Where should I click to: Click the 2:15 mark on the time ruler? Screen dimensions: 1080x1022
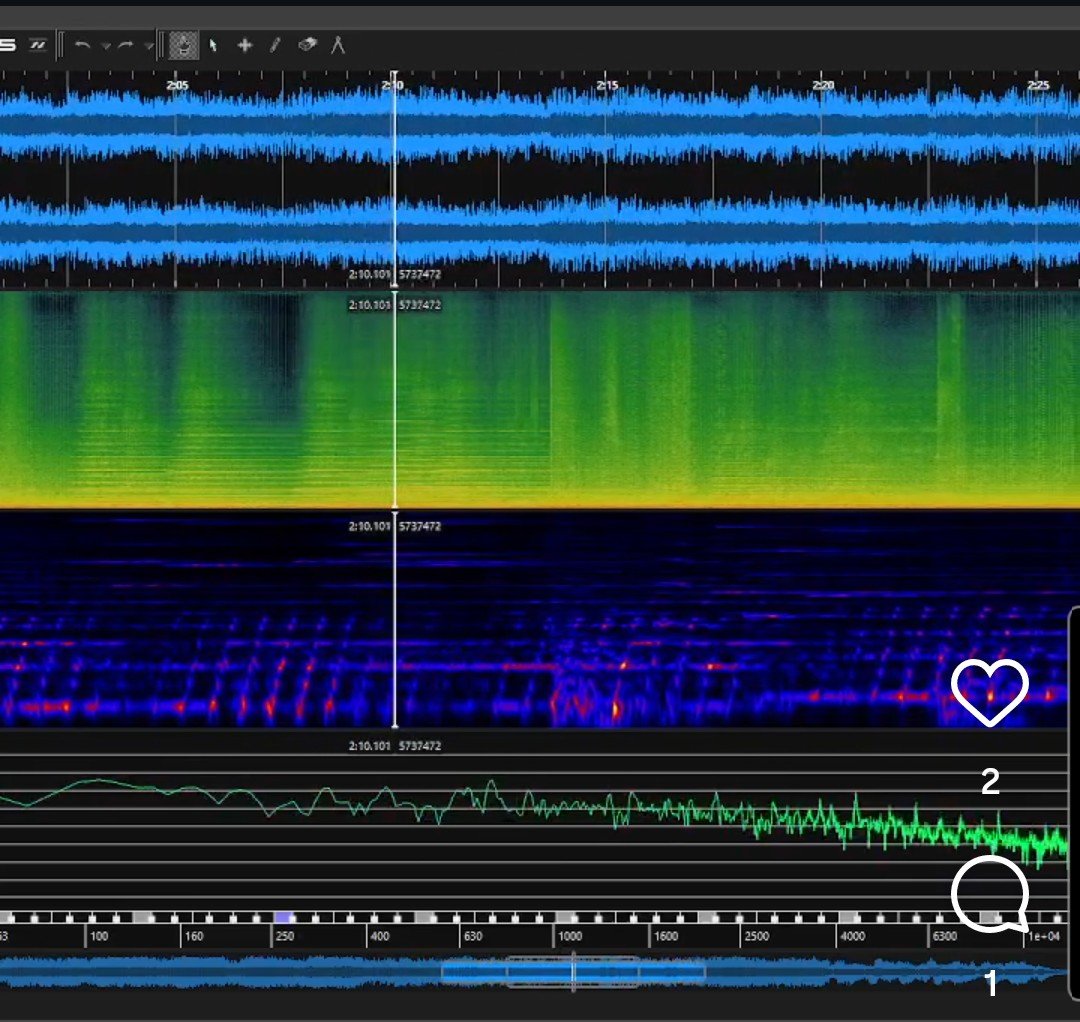click(x=607, y=86)
